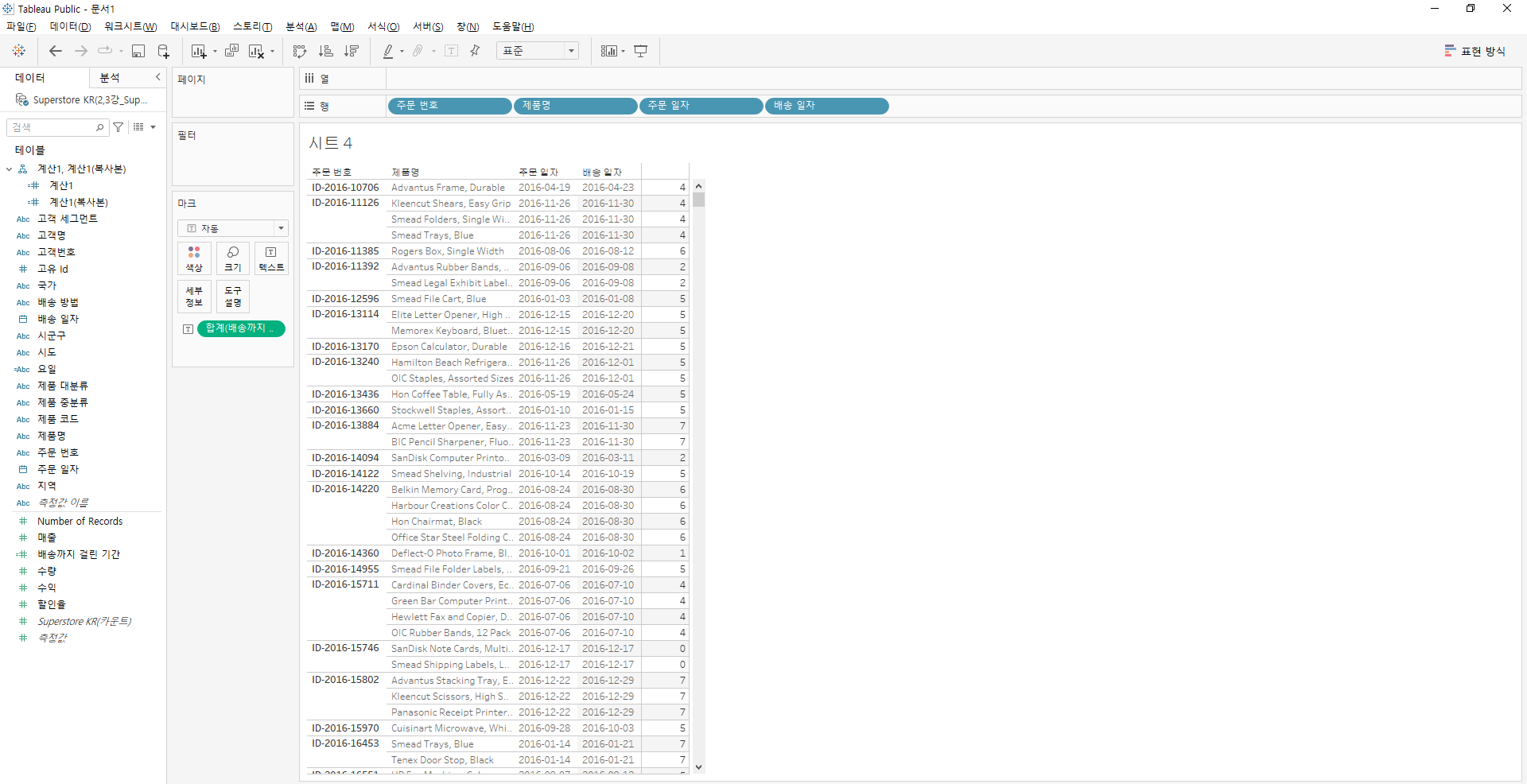Click the Tableau start page logo icon
The image size is (1527, 784).
(19, 51)
